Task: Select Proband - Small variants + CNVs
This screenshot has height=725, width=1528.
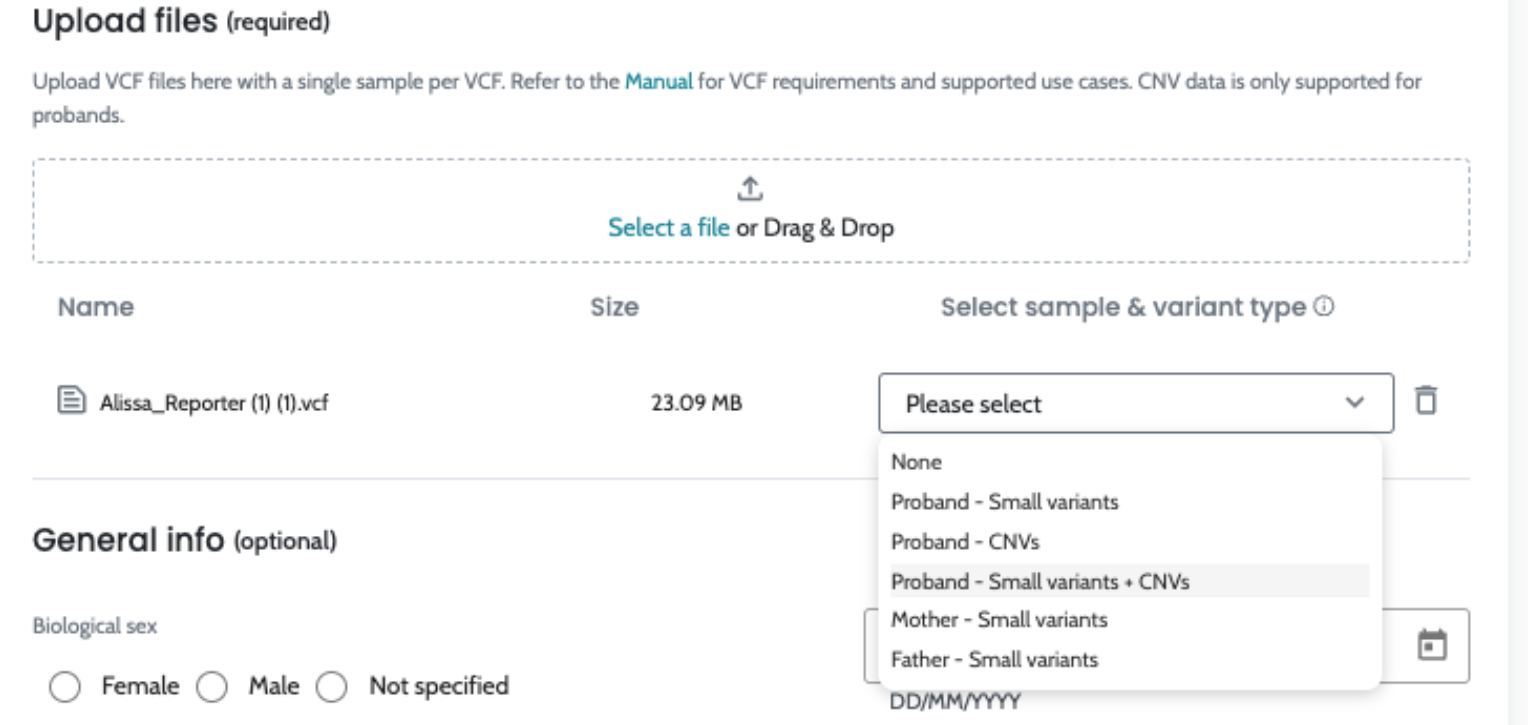Action: [1040, 581]
